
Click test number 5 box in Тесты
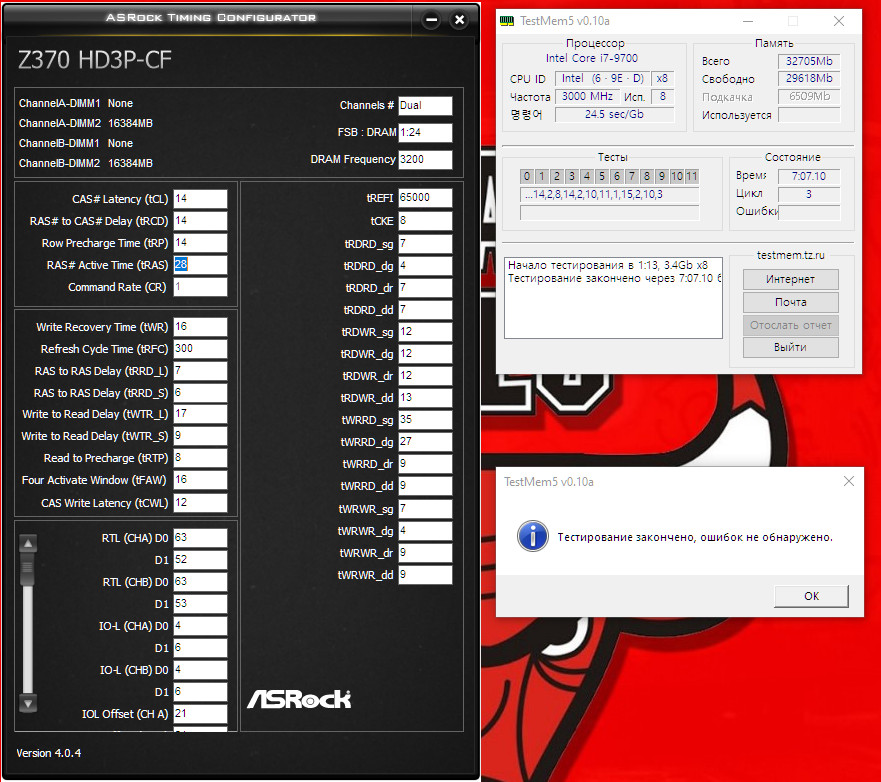[x=602, y=176]
